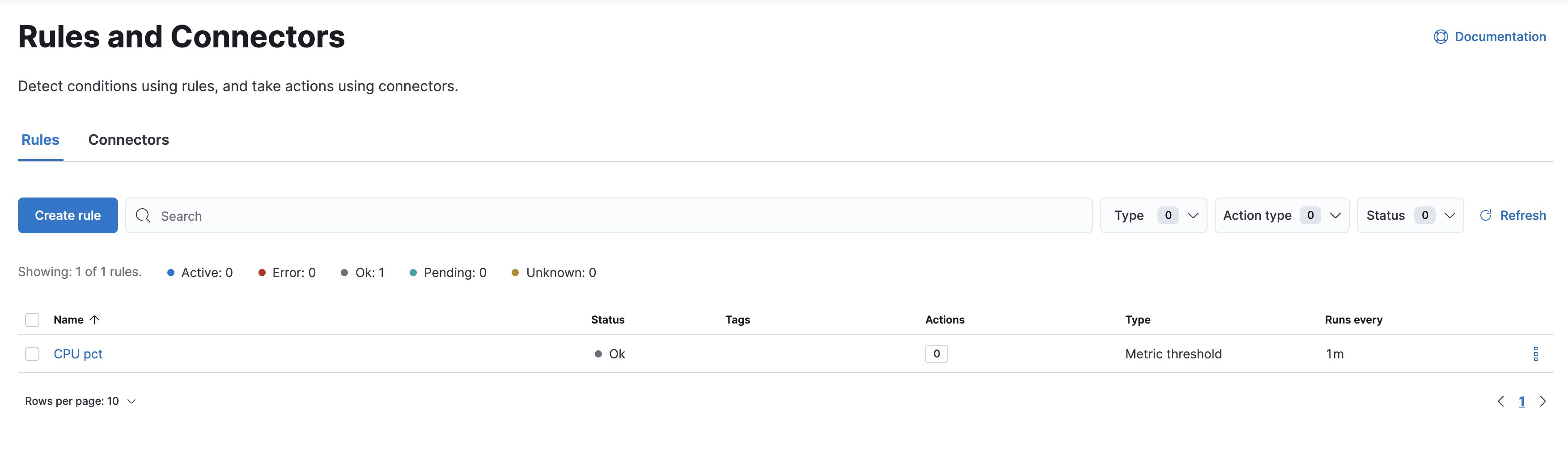The width and height of the screenshot is (1568, 471).
Task: Select the CPU pct rule checkbox
Action: 32,353
